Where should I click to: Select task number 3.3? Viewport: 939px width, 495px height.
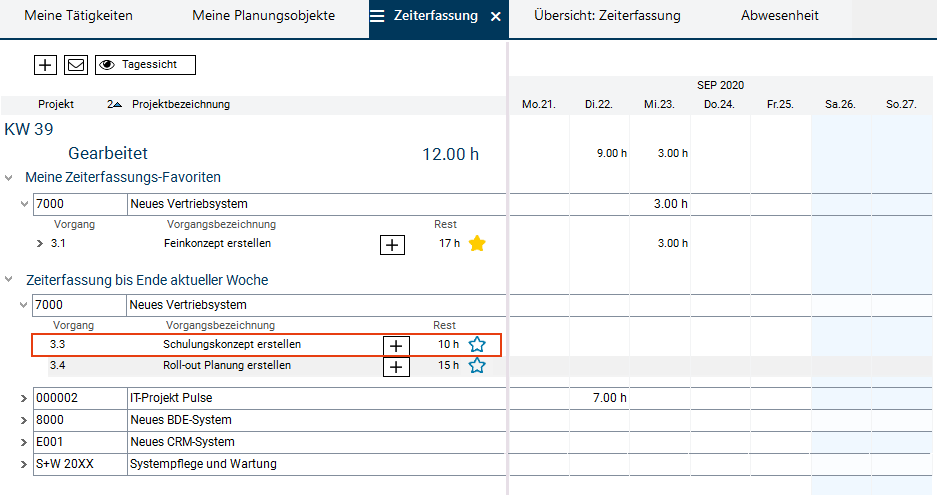pos(57,344)
